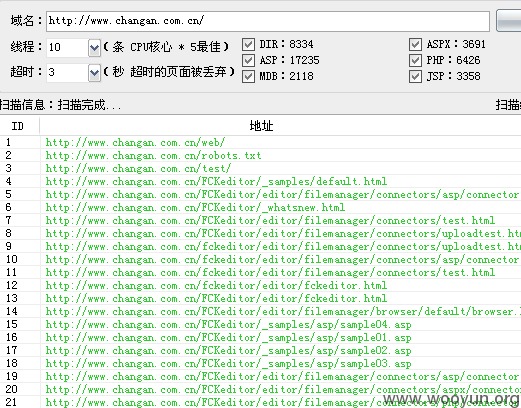Click the thread count value 10 field

67,48
